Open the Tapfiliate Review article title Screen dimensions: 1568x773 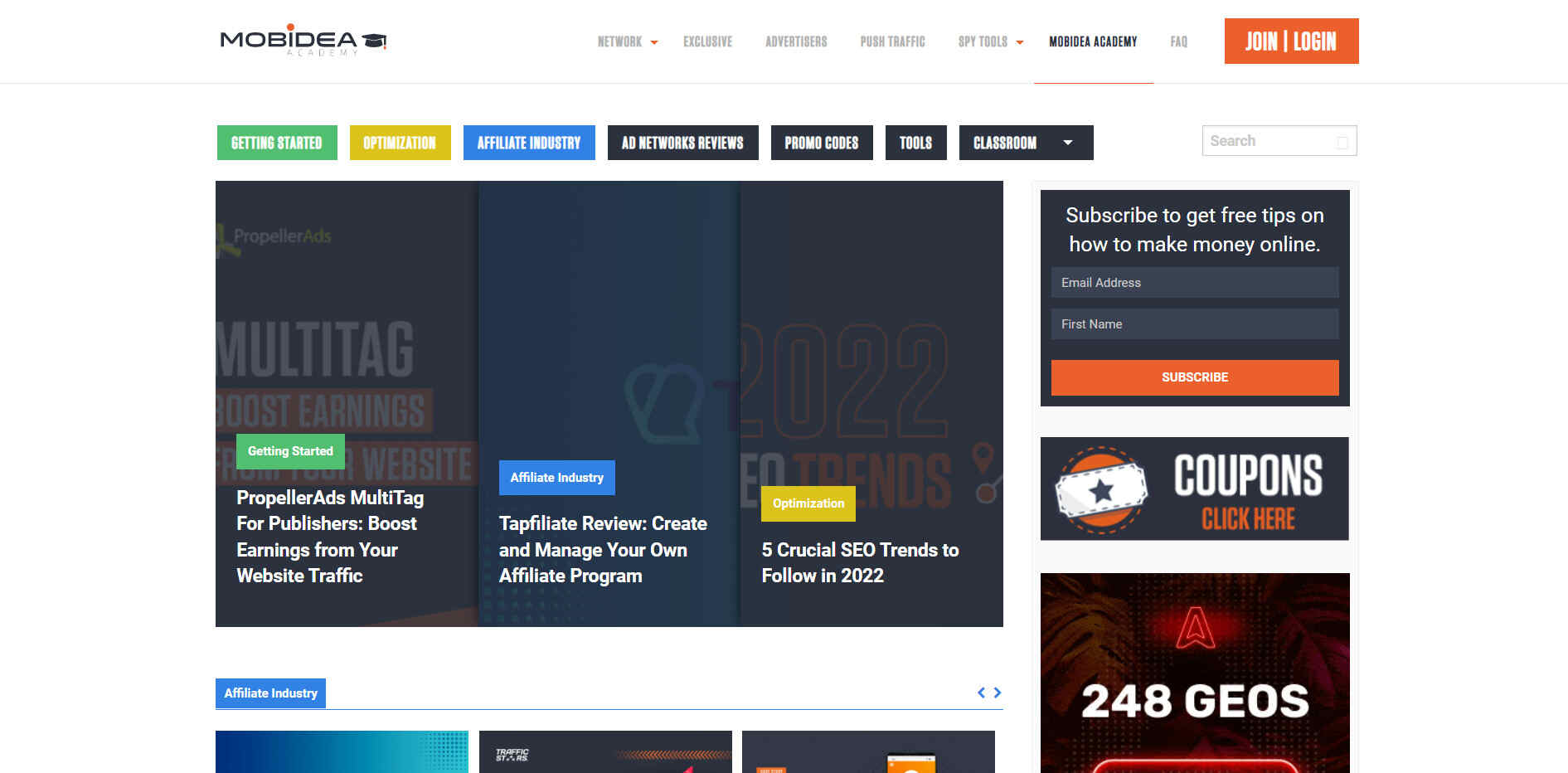[603, 550]
